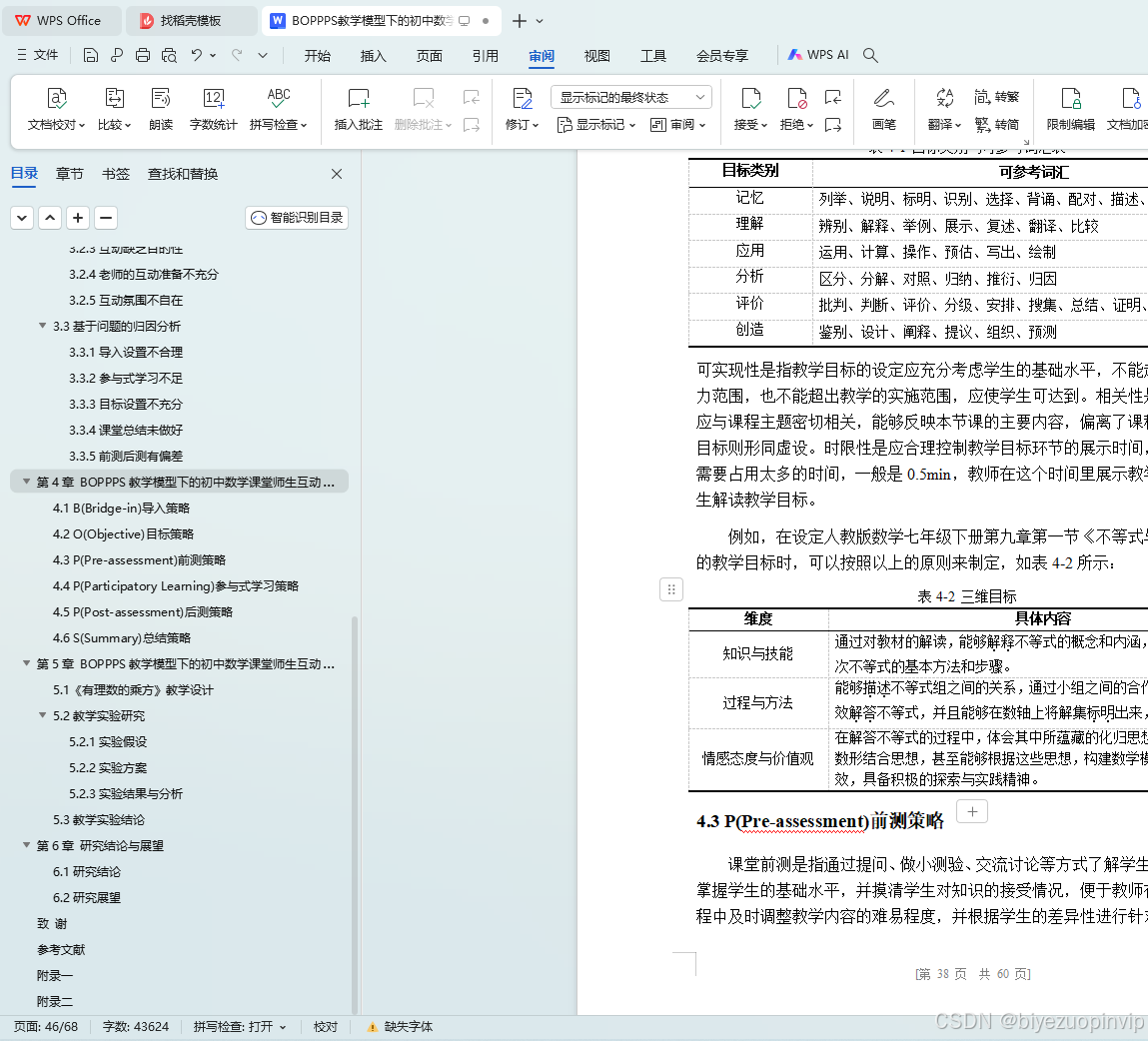Click the Undo arrow icon
The width and height of the screenshot is (1148, 1041).
(196, 55)
